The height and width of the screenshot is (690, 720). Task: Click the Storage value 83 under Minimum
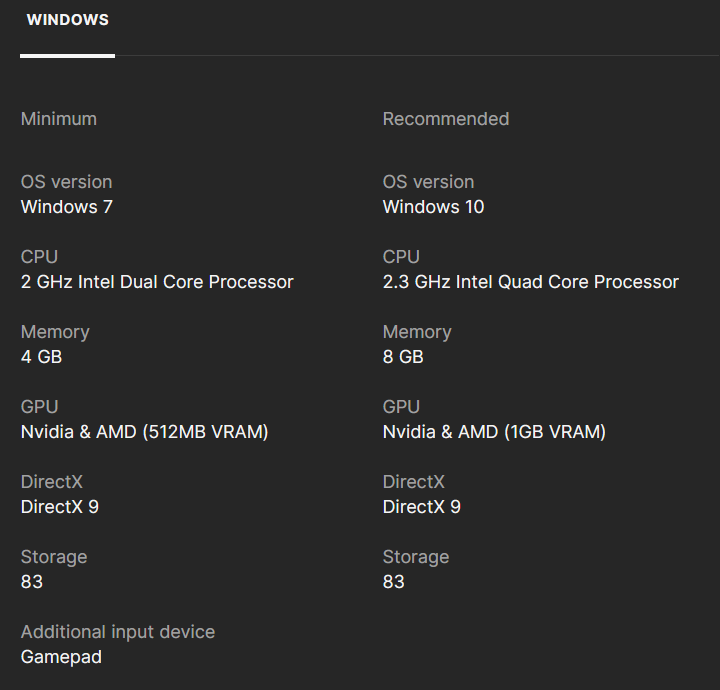click(32, 582)
